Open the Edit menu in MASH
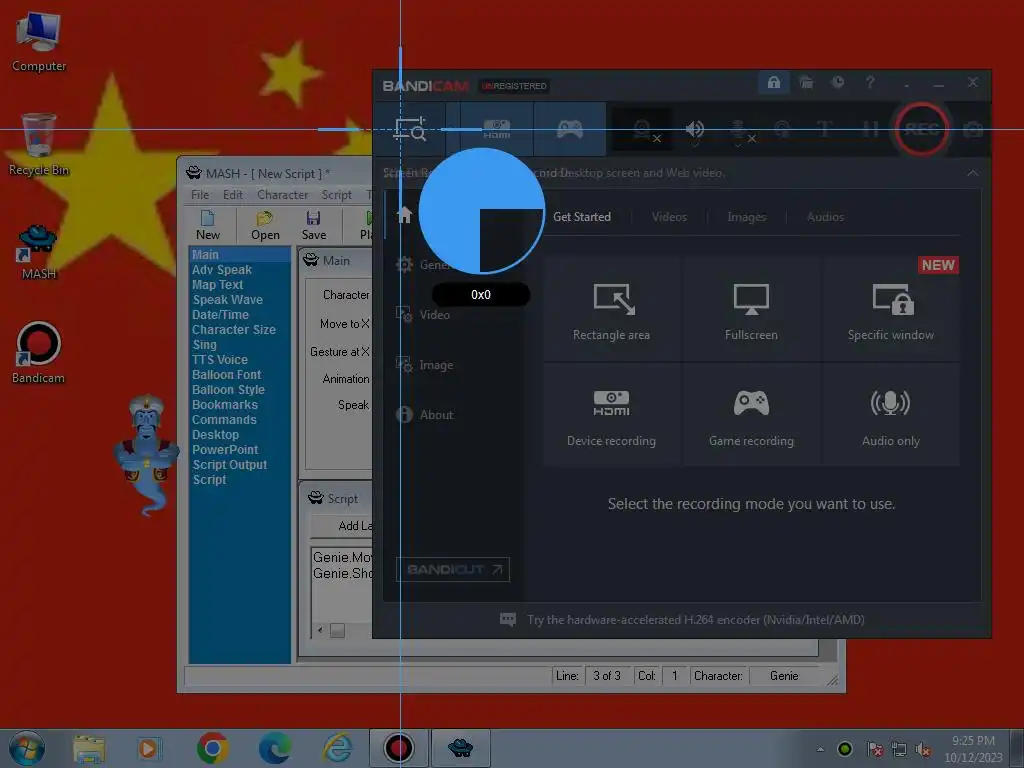Image resolution: width=1024 pixels, height=768 pixels. (x=232, y=195)
